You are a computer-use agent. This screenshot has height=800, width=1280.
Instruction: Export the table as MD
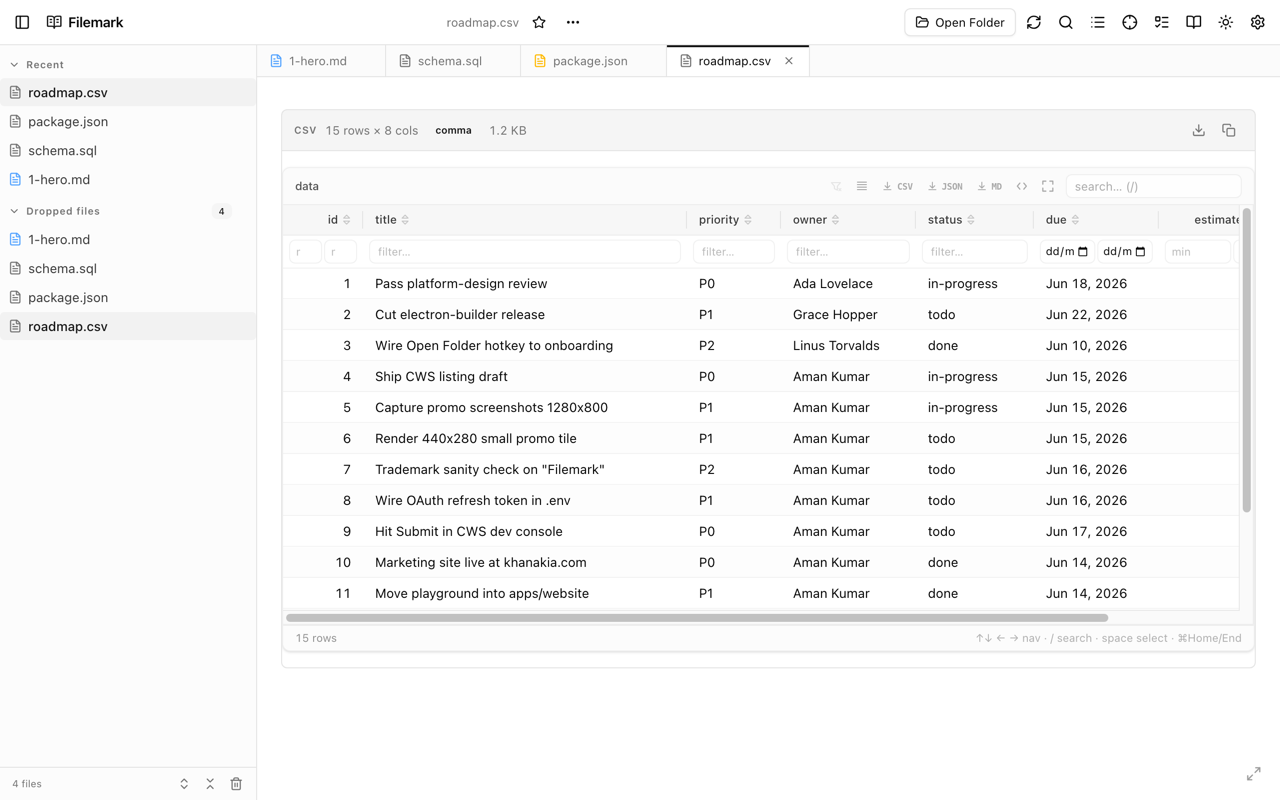(x=990, y=186)
